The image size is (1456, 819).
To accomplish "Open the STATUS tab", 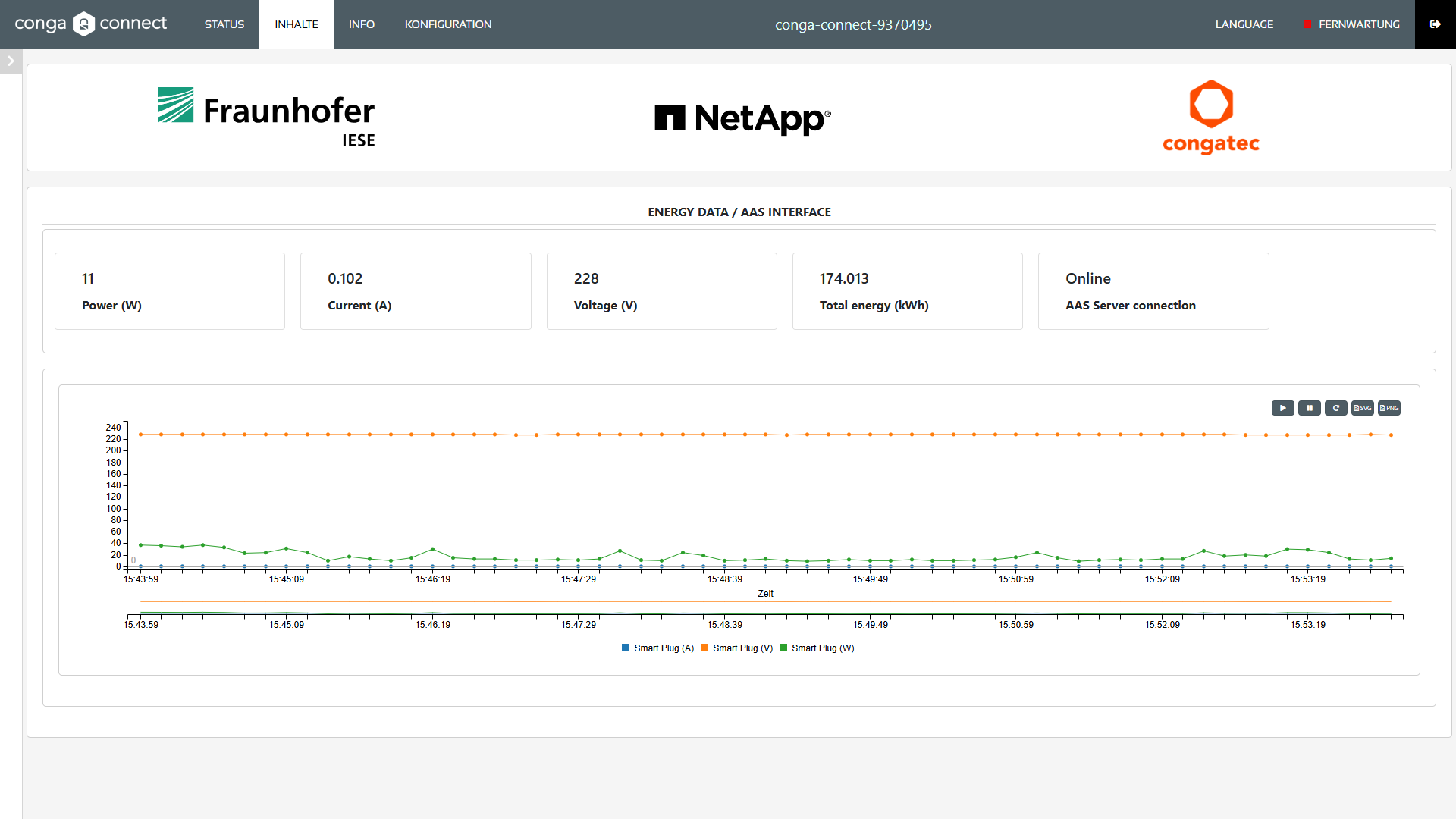I will [224, 24].
